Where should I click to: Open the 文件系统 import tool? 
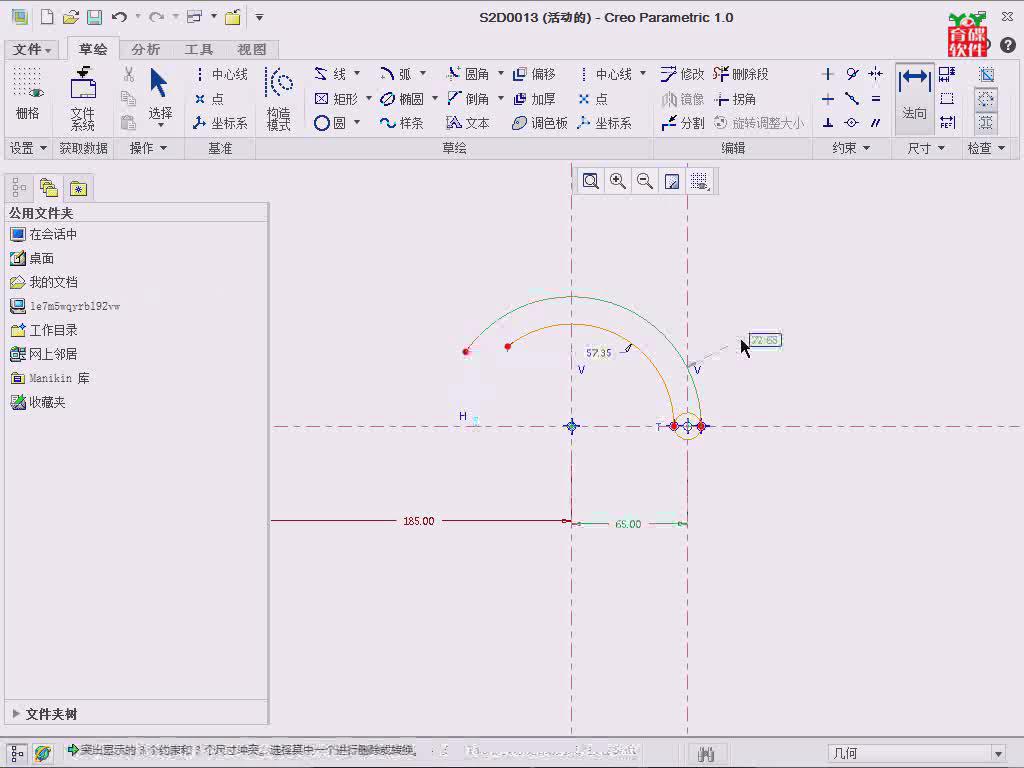[x=83, y=98]
